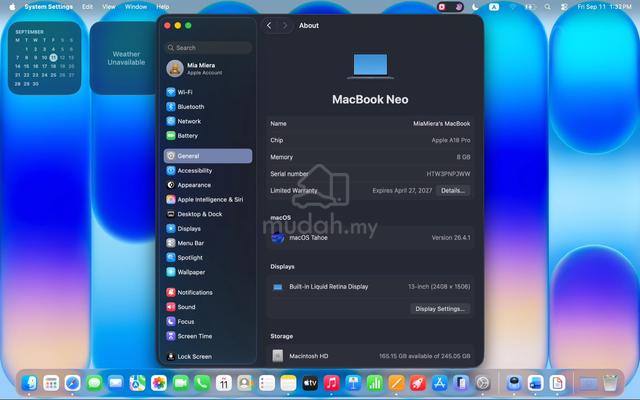Go back with the left chevron
This screenshot has width=640, height=400.
tap(269, 25)
